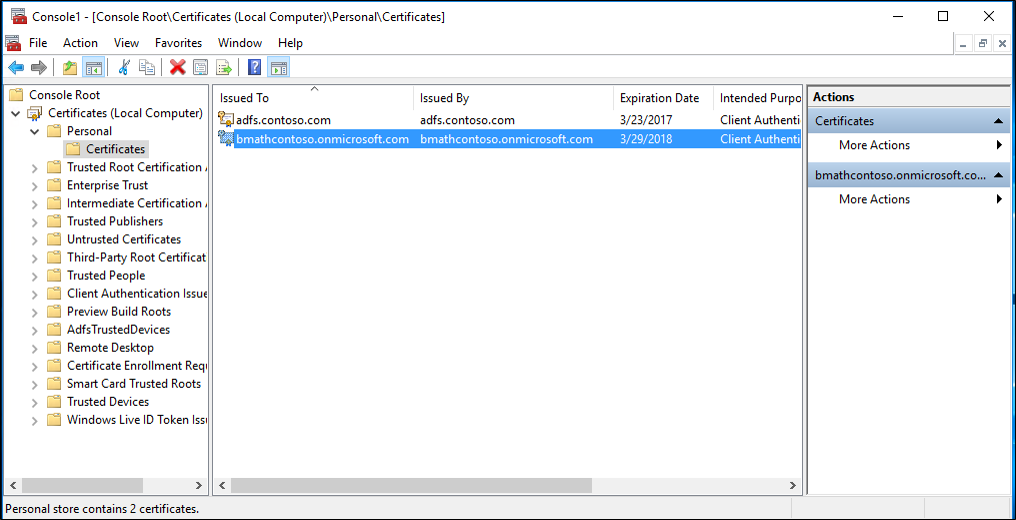1016x520 pixels.
Task: Expand the Certificate Enrollment Requests node
Action: click(34, 366)
